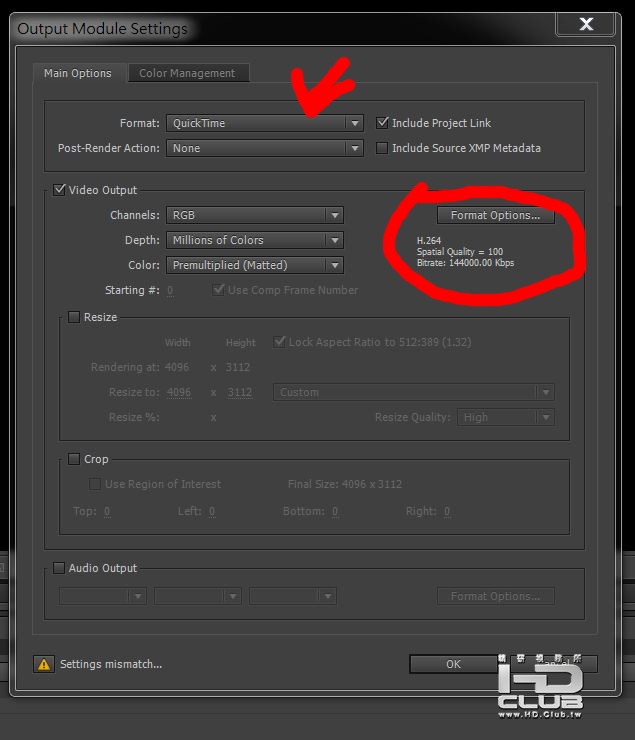
Task: Click the Spatial Quality = 100 text
Action: (x=460, y=252)
